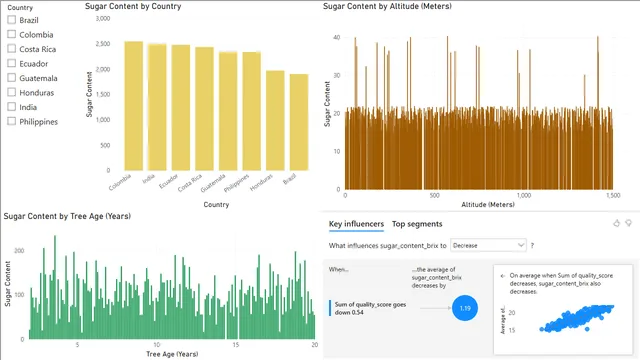This screenshot has height=360, width=640.
Task: Check the Brazil country filter checkbox
Action: pos(11,20)
